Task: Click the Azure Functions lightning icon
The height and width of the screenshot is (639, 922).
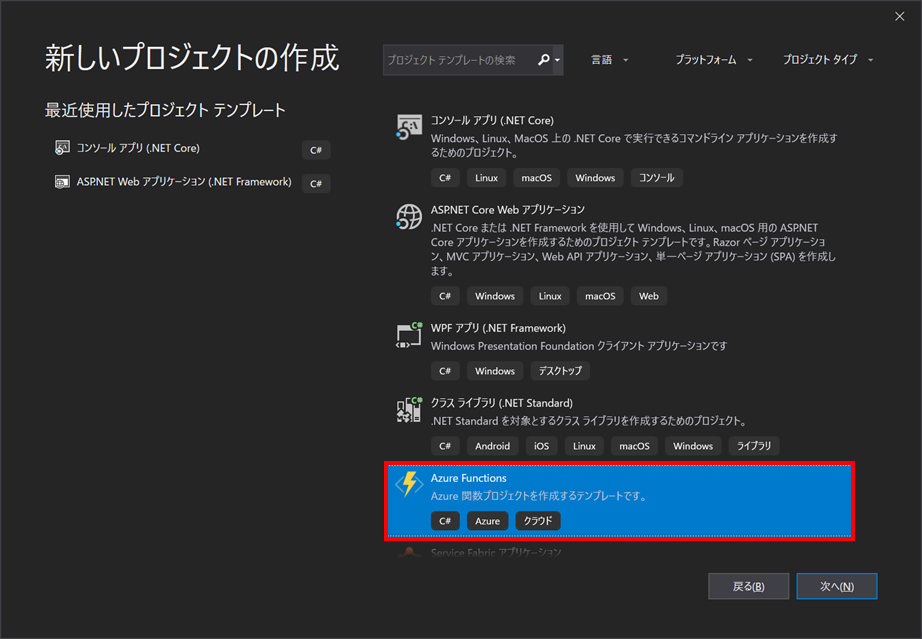Action: coord(409,484)
